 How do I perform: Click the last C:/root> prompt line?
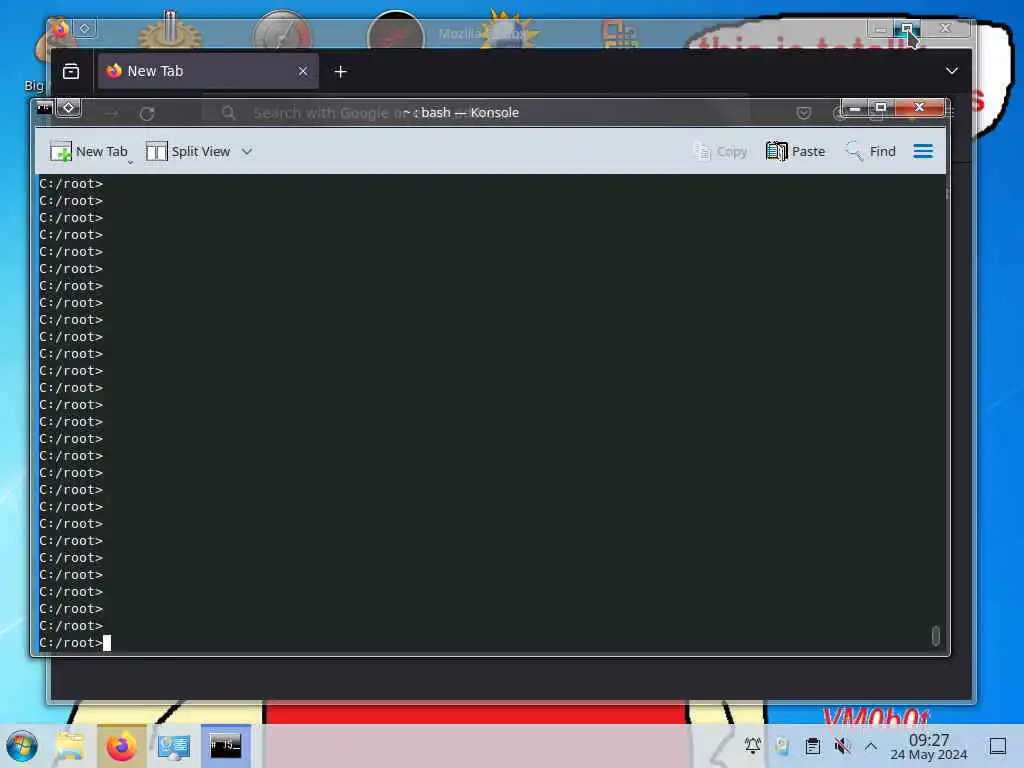click(71, 643)
